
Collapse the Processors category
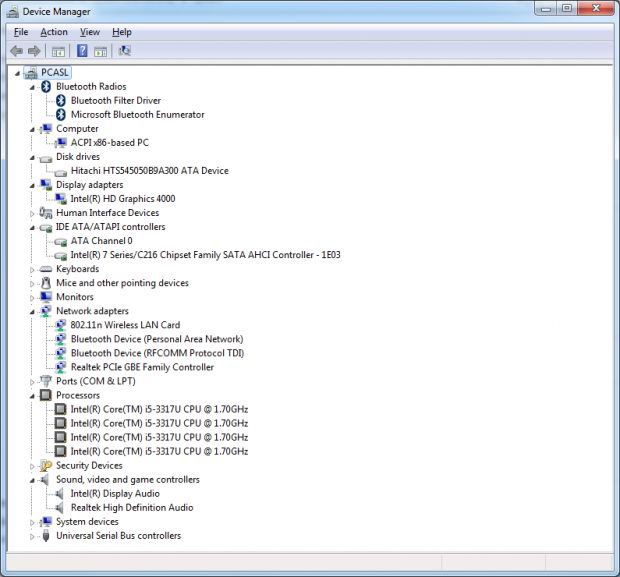[33, 396]
